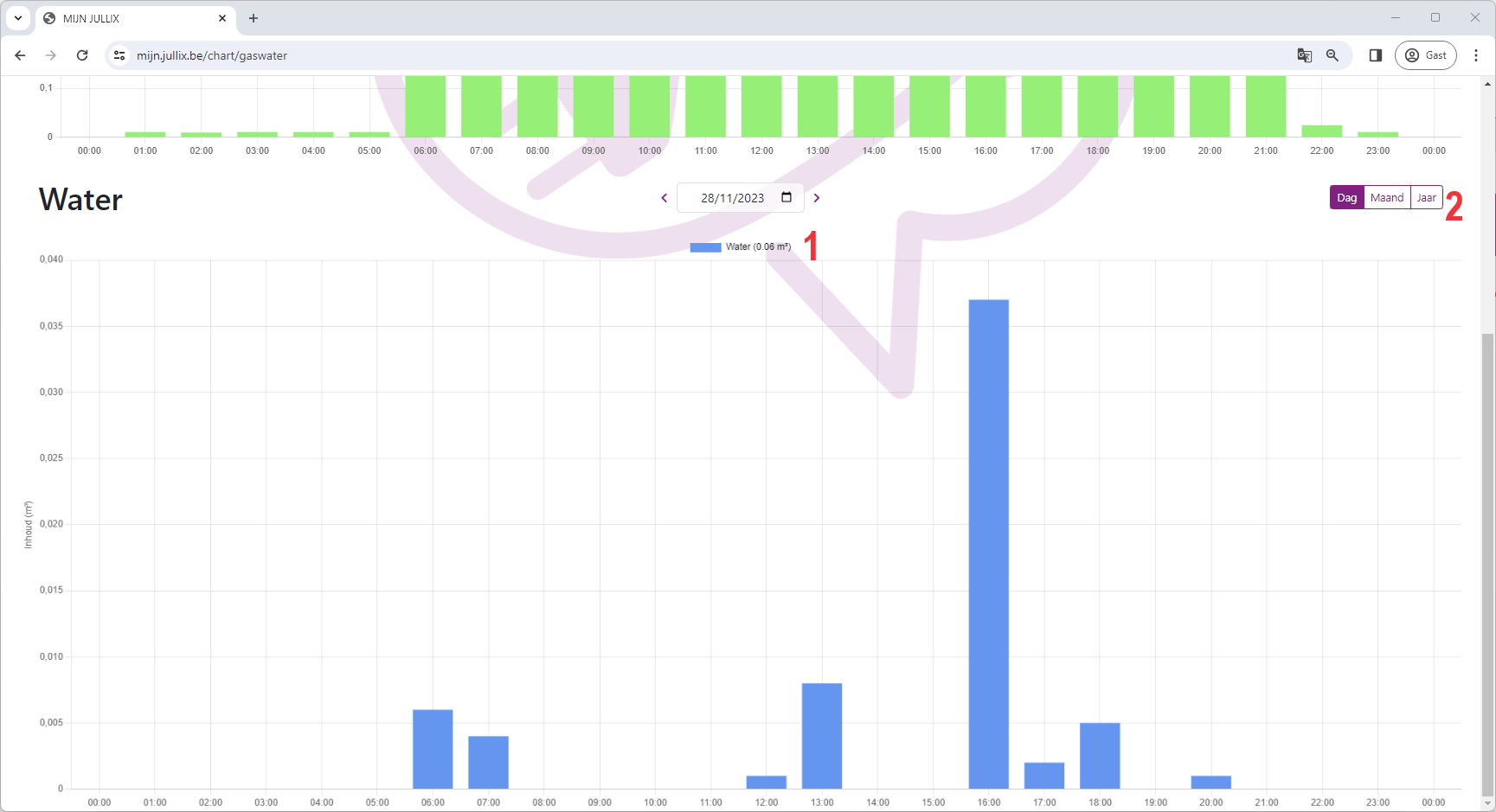Click the Inhoud (m³) axis label
1496x812 pixels.
29,524
